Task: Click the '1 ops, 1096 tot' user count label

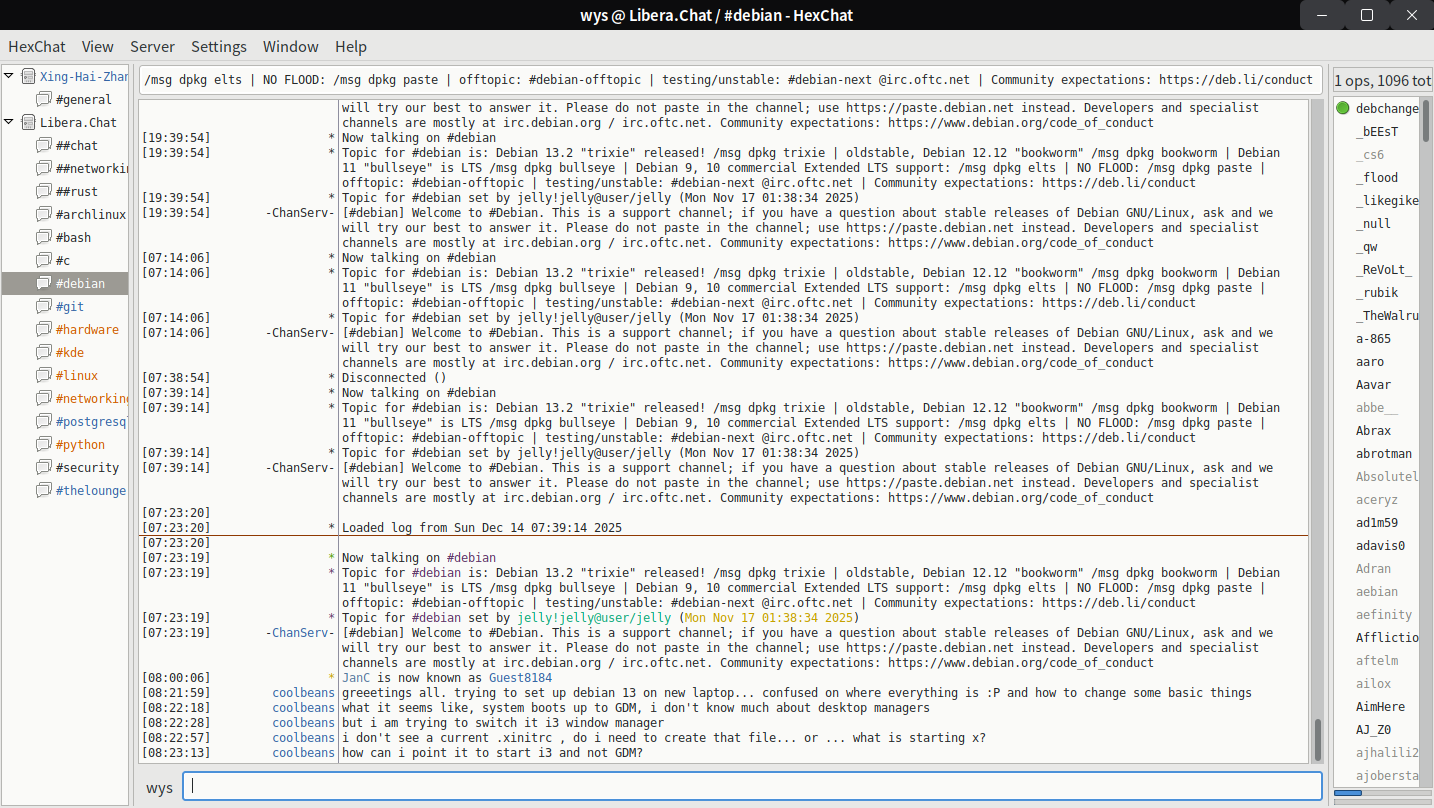Action: coord(1383,80)
